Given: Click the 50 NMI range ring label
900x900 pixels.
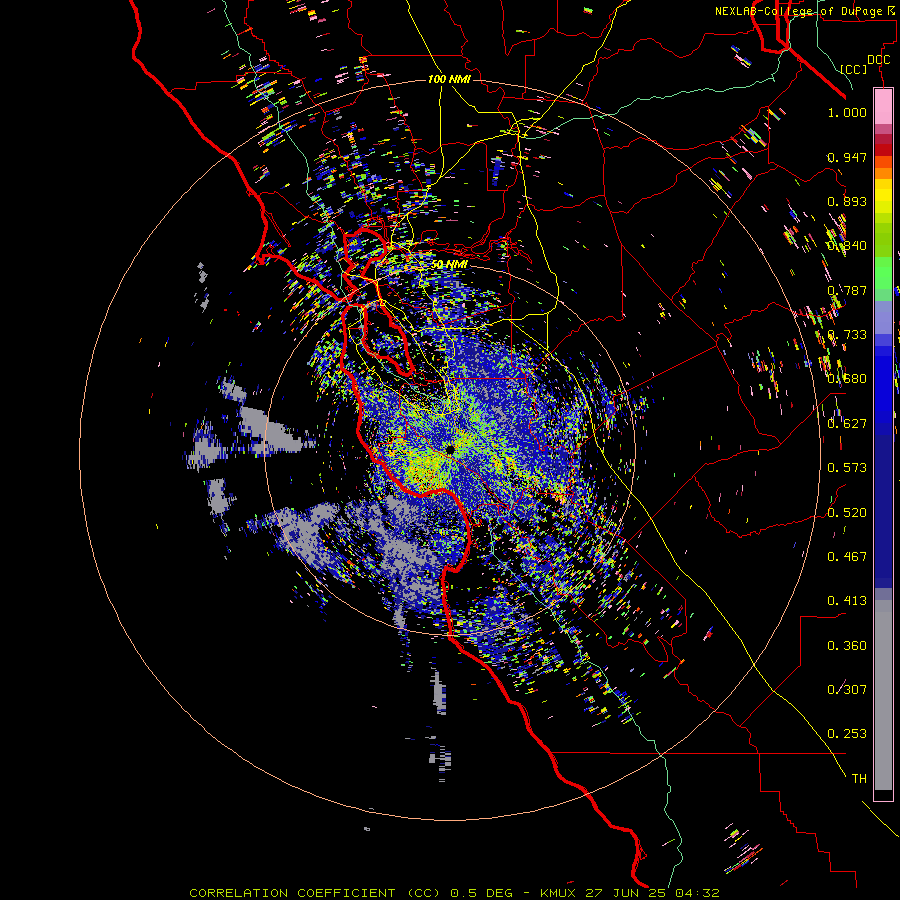Looking at the screenshot, I should [449, 265].
